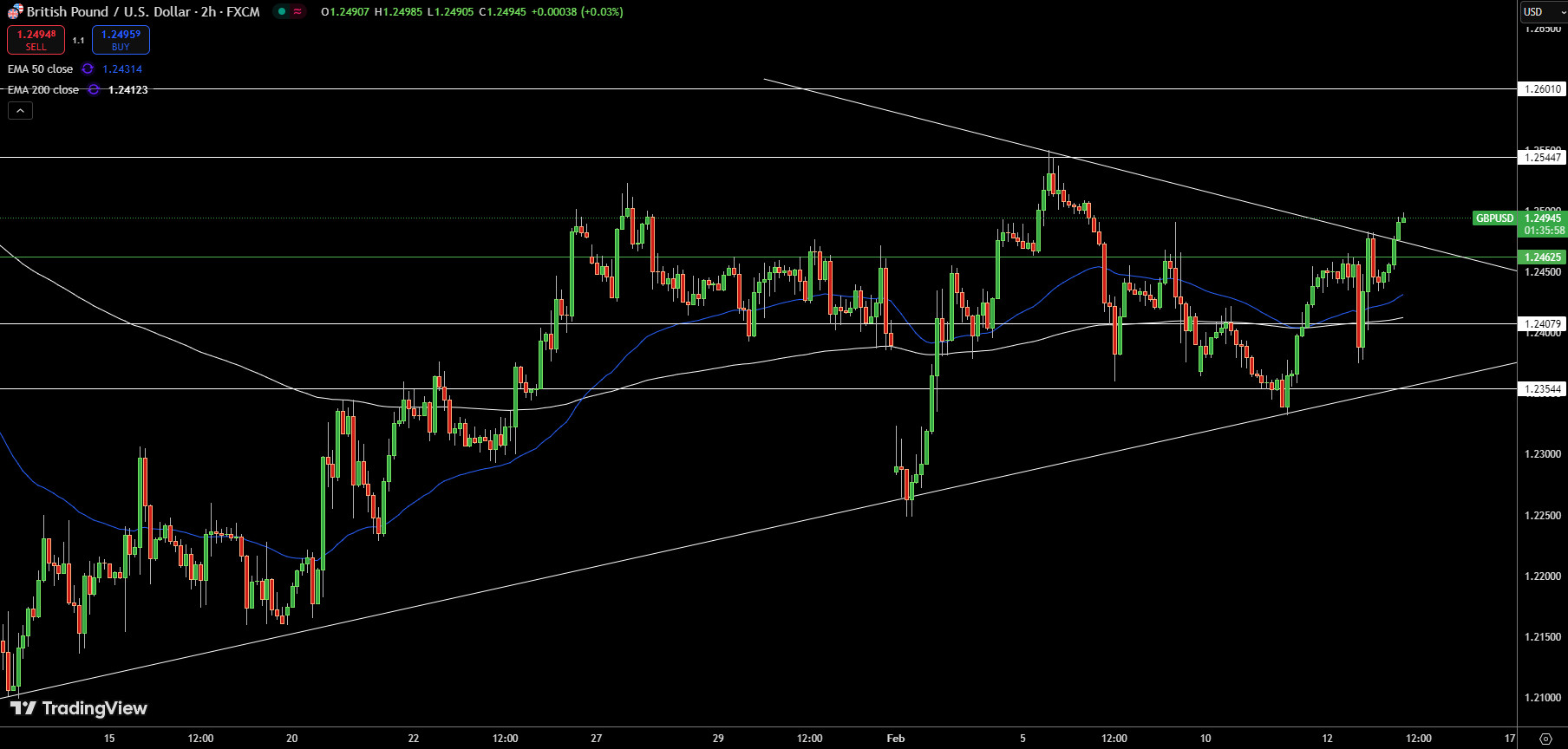This screenshot has height=749, width=1568.
Task: Click the 1.22000 price axis label
Action: 1543,576
